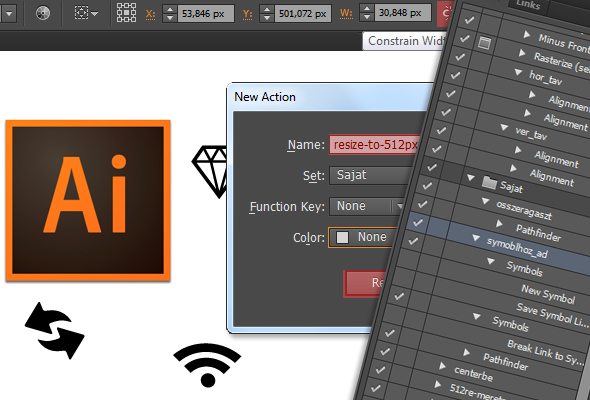Image resolution: width=590 pixels, height=400 pixels.
Task: Select the Save Symbol Li... row
Action: point(552,315)
